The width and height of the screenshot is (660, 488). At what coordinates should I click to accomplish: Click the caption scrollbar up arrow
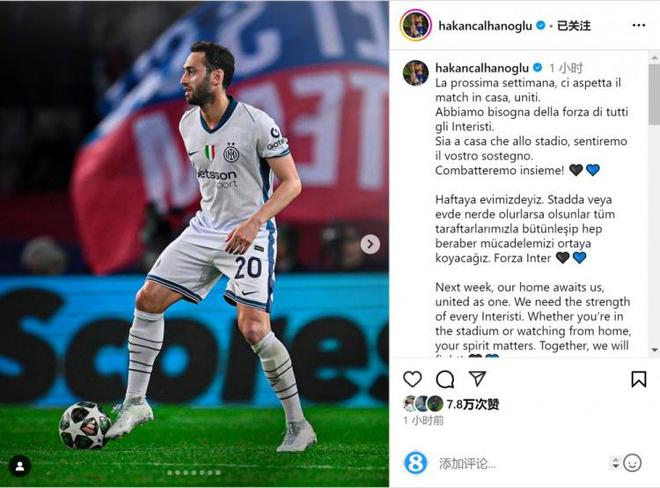tap(655, 57)
